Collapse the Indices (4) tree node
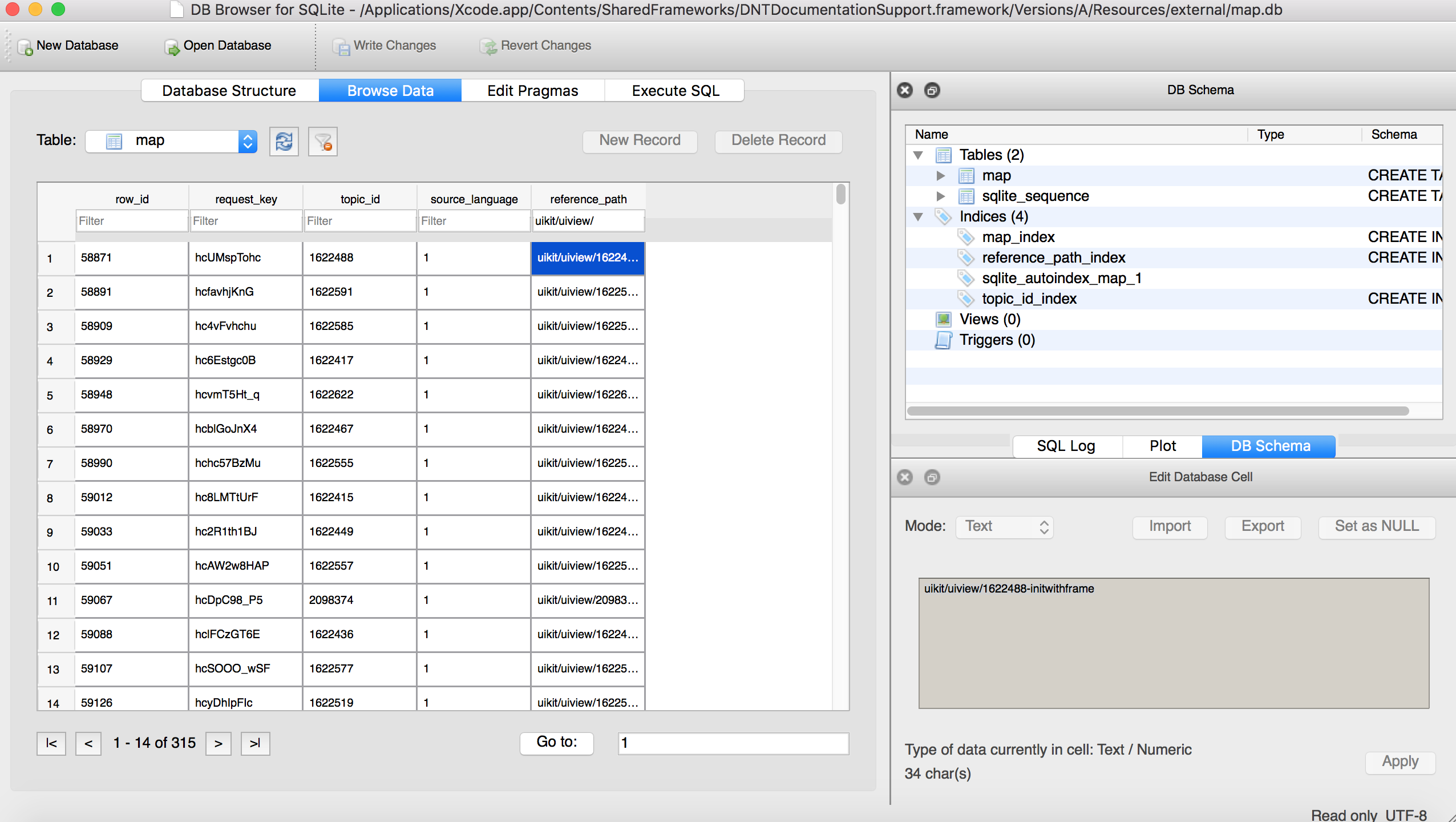 918,217
